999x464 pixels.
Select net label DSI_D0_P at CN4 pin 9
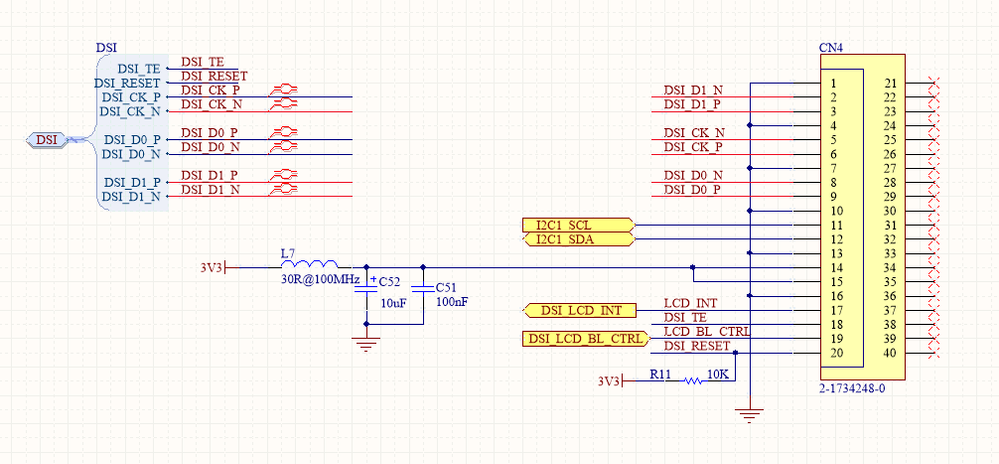pyautogui.click(x=693, y=189)
